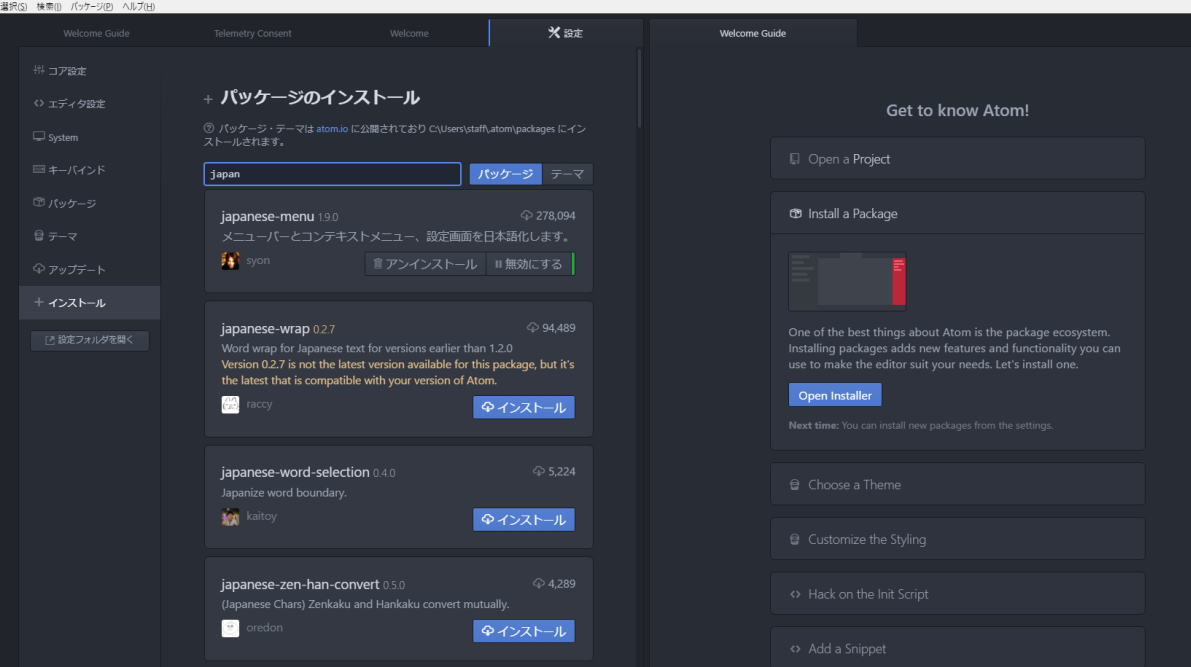Switch to the Welcome tab

(409, 33)
